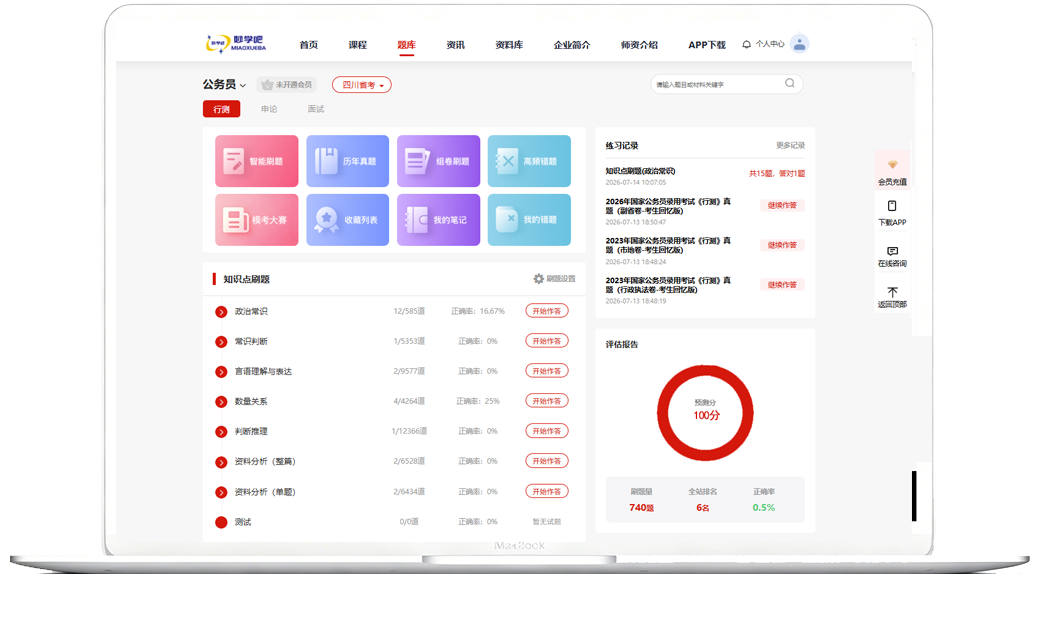This screenshot has width=1038, height=625.
Task: Open the 模考大赛 mock exam tile
Action: click(256, 220)
